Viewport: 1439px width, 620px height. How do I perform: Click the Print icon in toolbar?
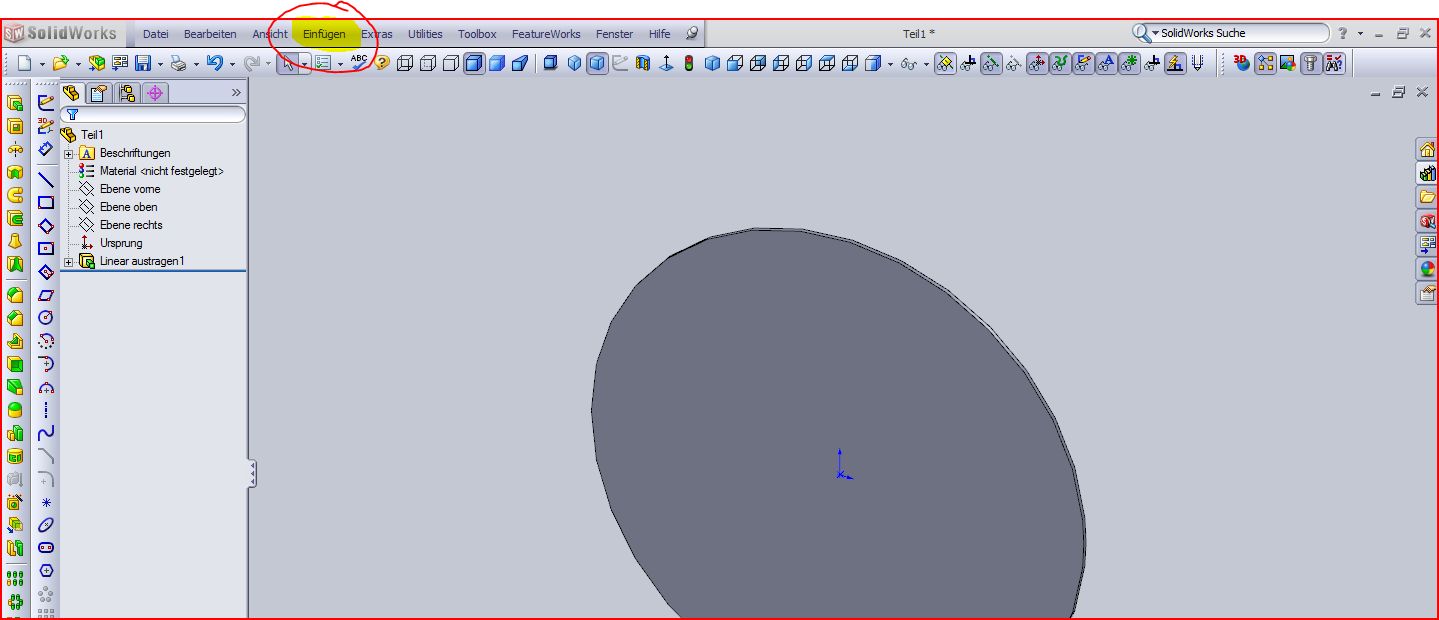pyautogui.click(x=178, y=64)
